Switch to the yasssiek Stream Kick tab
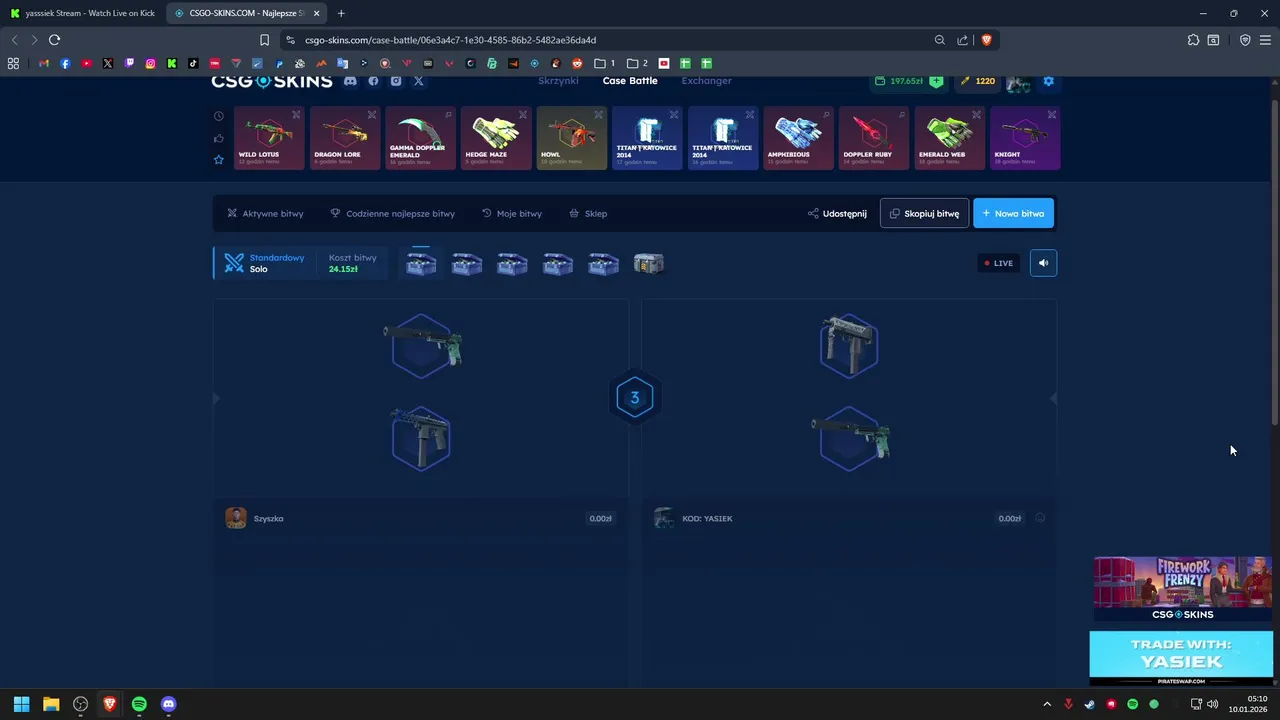The image size is (1280, 720). tap(82, 13)
